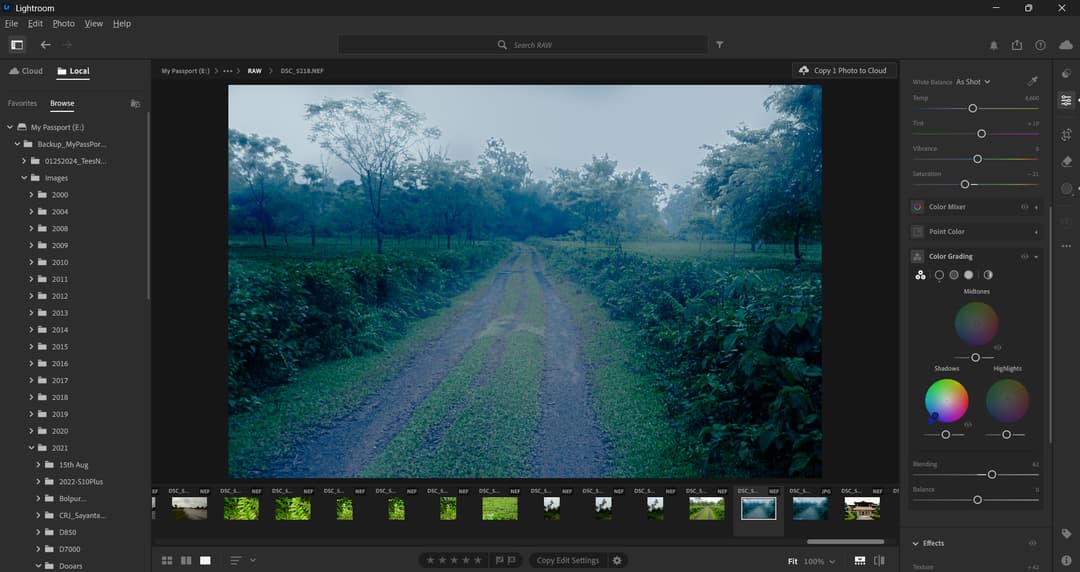Flag photo as picked
Image resolution: width=1080 pixels, height=572 pixels.
tap(500, 560)
